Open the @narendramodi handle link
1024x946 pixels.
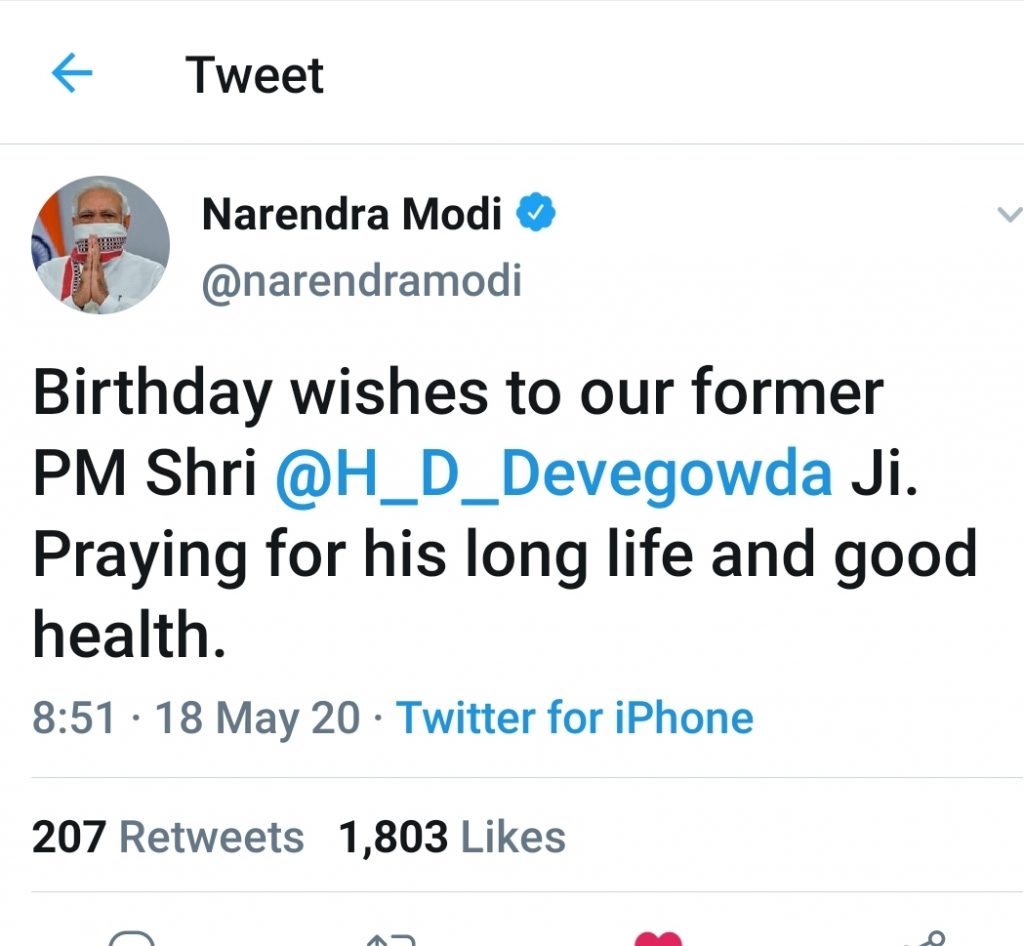(362, 282)
